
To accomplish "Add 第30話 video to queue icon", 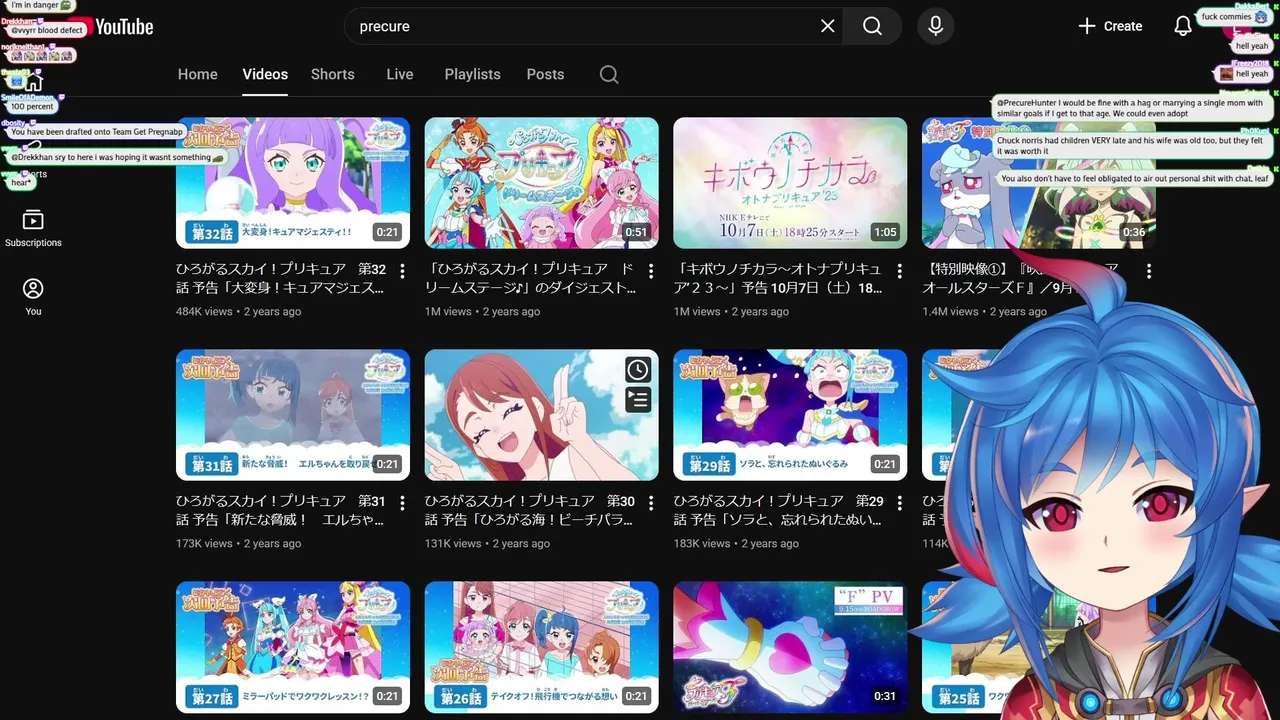I will pos(638,400).
